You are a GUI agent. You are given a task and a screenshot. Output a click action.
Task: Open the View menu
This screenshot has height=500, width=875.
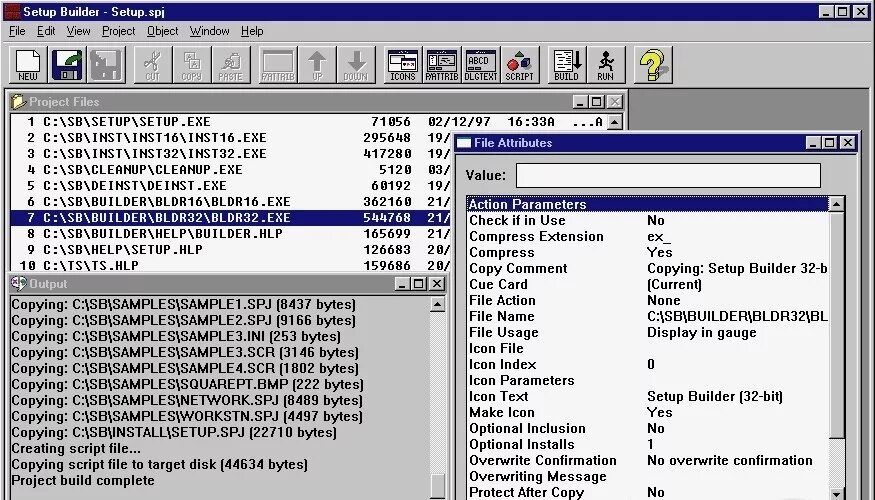[78, 31]
